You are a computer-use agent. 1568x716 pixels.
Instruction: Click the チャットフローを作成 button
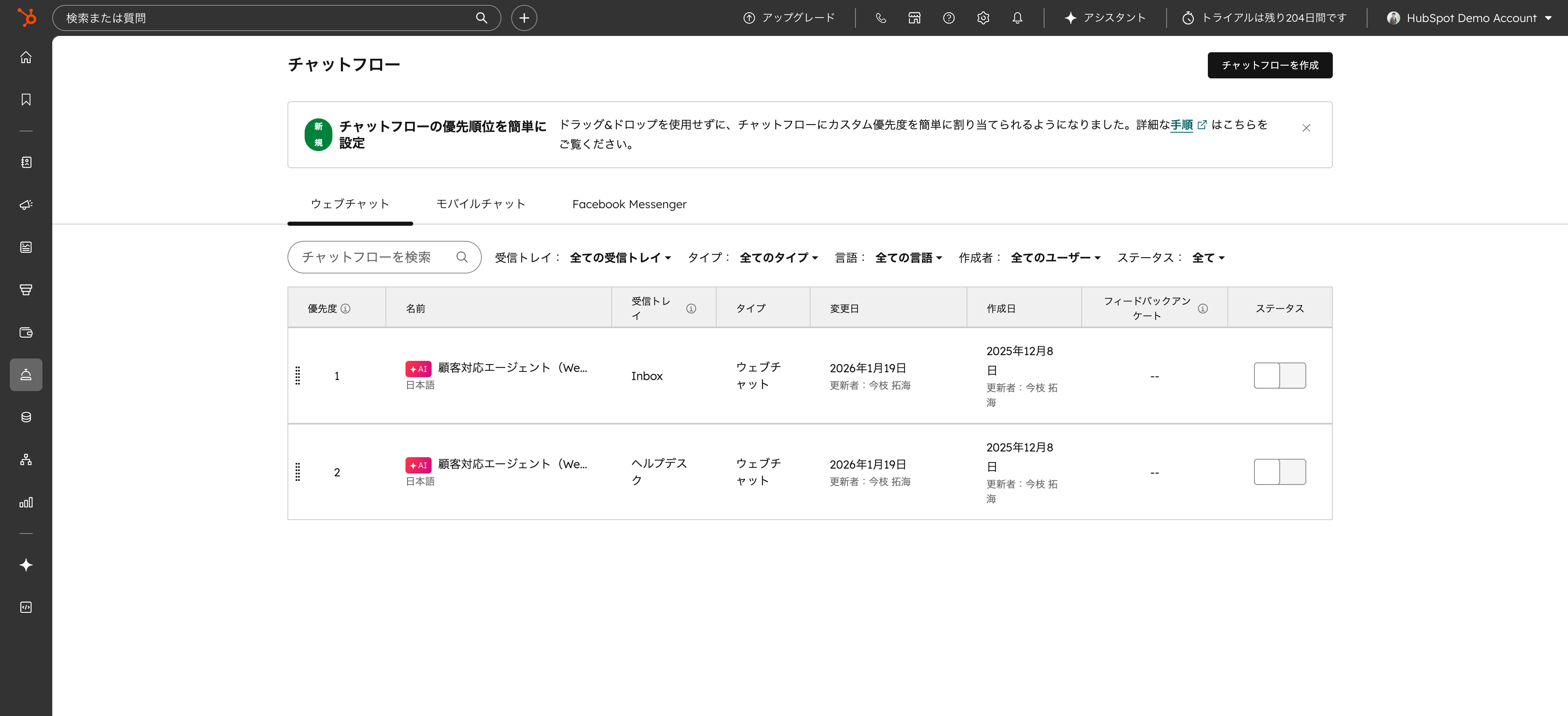[1269, 65]
